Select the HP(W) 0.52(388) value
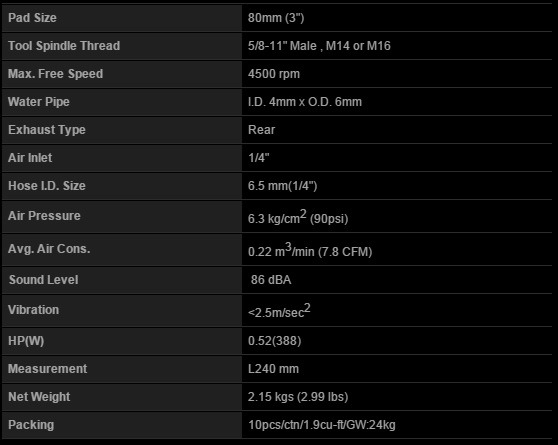The width and height of the screenshot is (558, 445). click(x=274, y=341)
